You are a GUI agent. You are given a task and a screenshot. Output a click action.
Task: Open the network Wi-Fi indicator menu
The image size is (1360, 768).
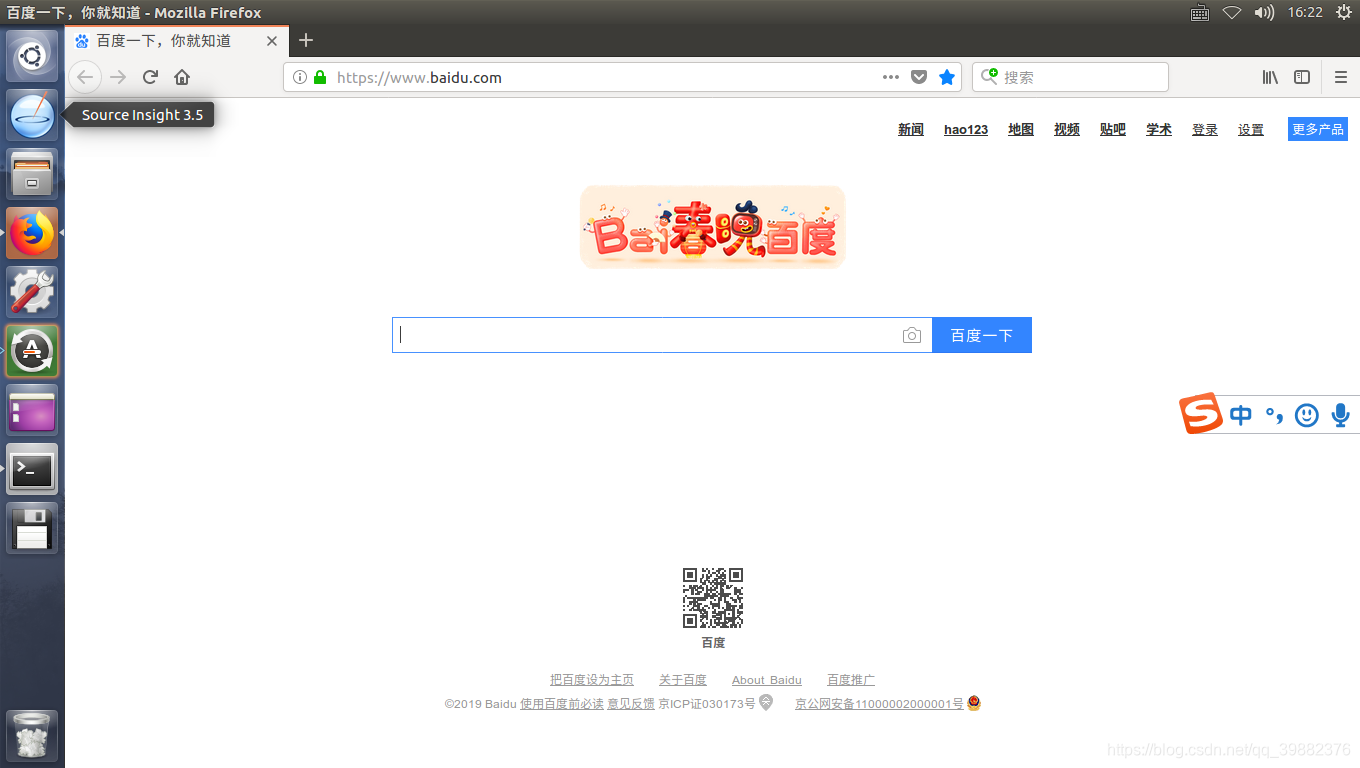(x=1232, y=12)
